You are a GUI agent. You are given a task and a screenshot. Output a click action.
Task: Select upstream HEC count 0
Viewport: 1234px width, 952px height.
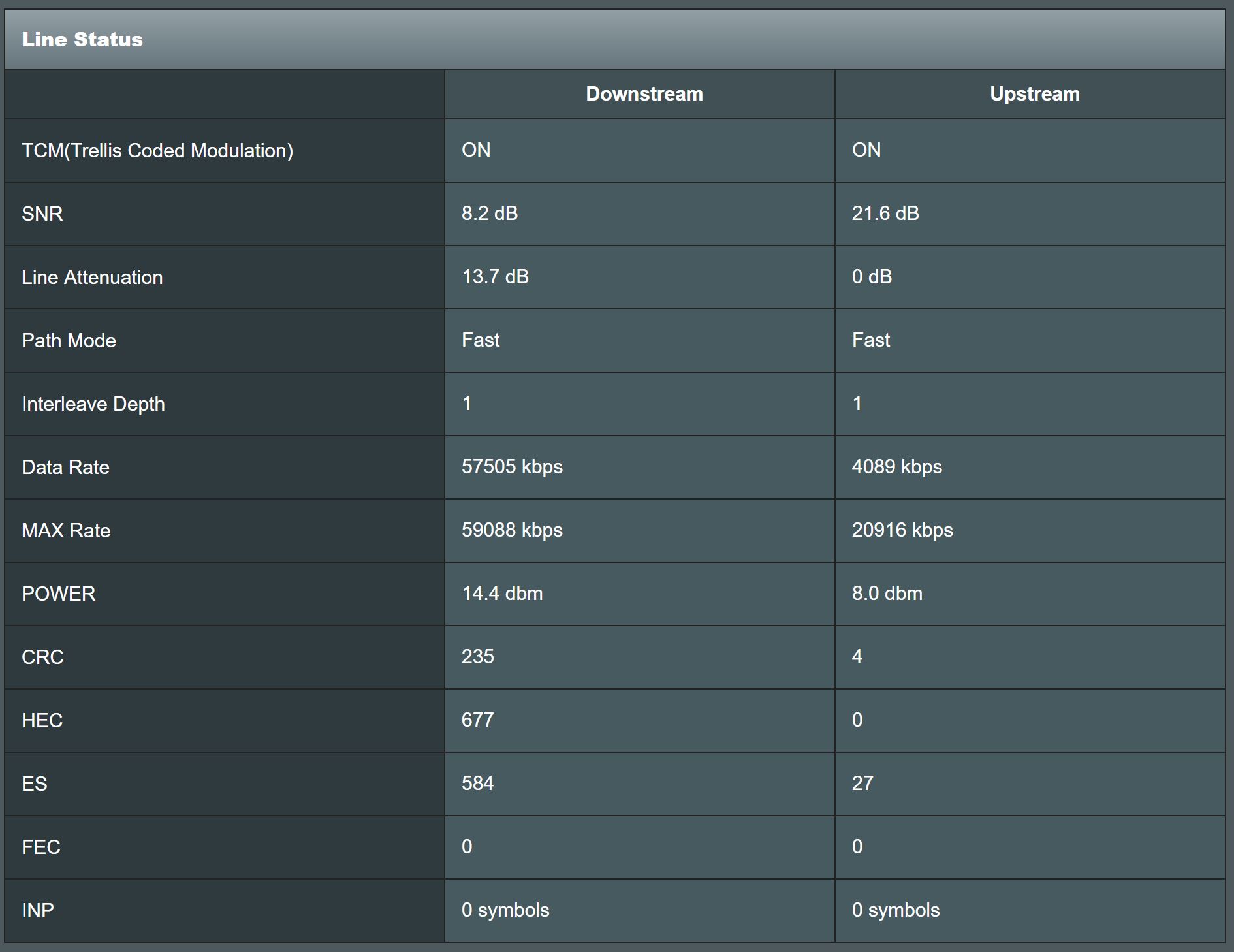coord(857,720)
